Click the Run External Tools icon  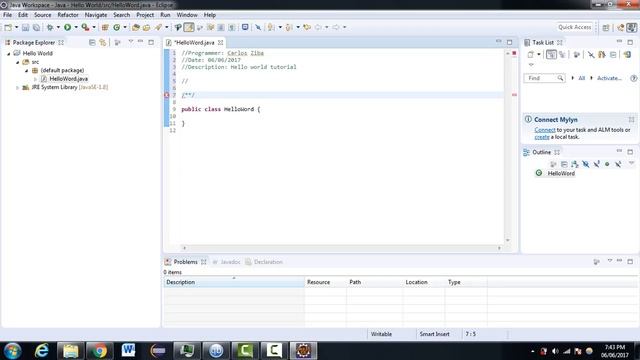85,27
